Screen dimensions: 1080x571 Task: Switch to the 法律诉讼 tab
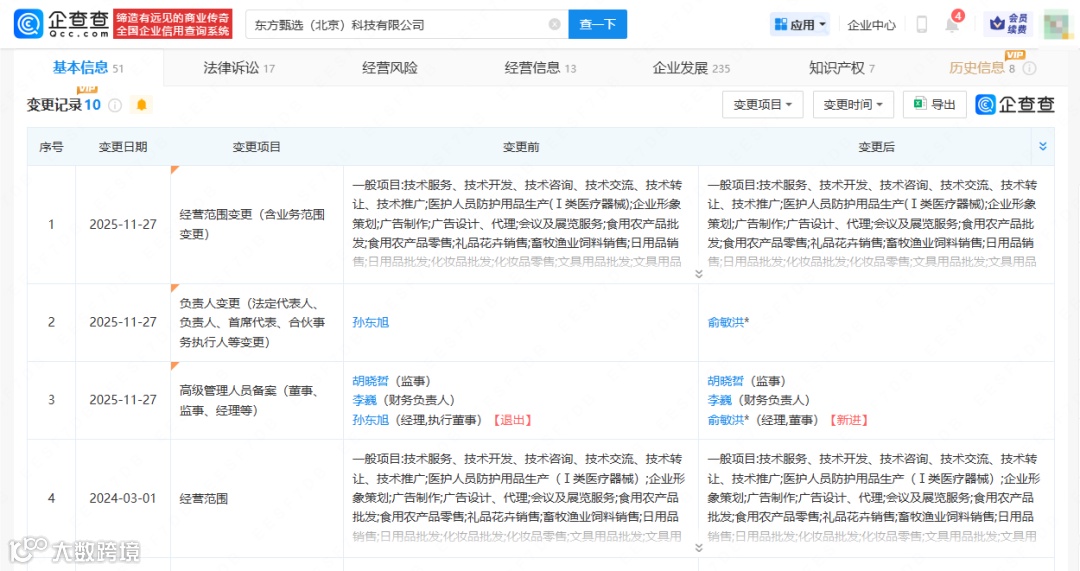239,68
